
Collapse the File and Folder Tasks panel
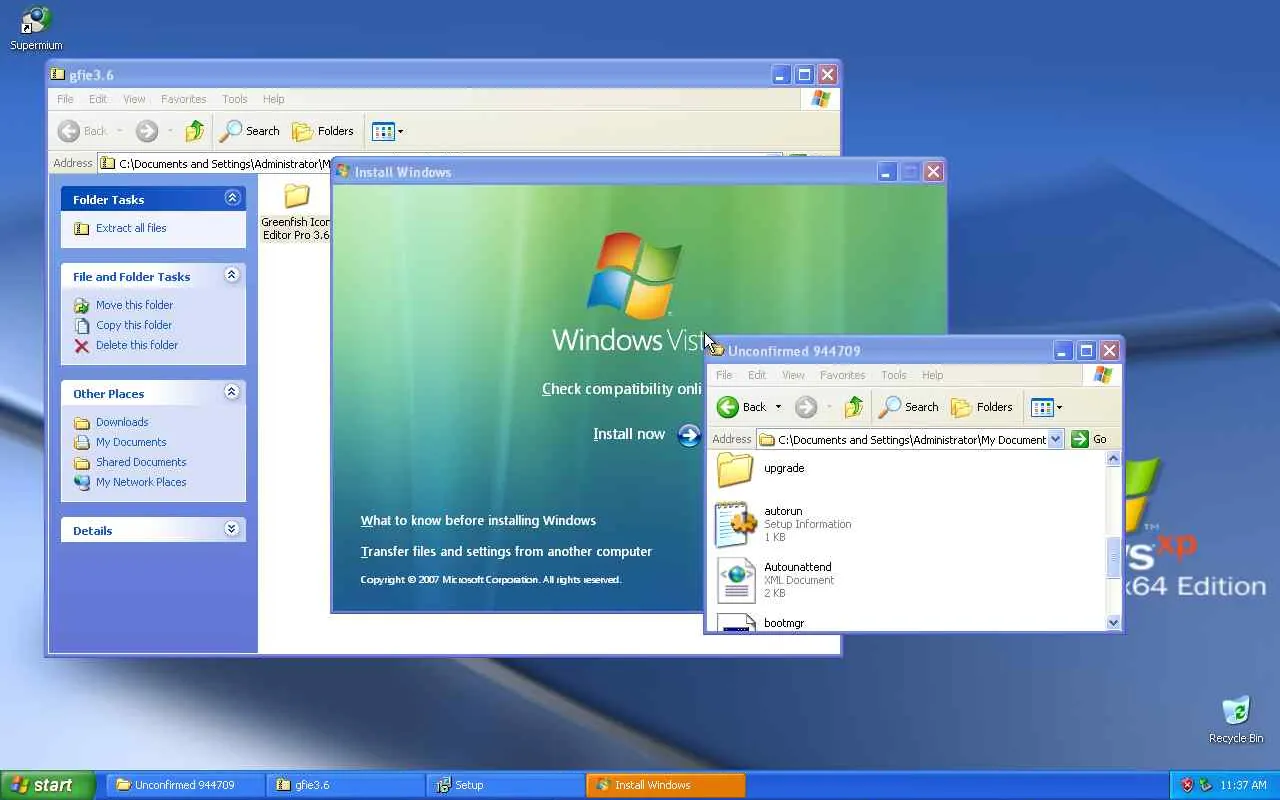[x=232, y=275]
